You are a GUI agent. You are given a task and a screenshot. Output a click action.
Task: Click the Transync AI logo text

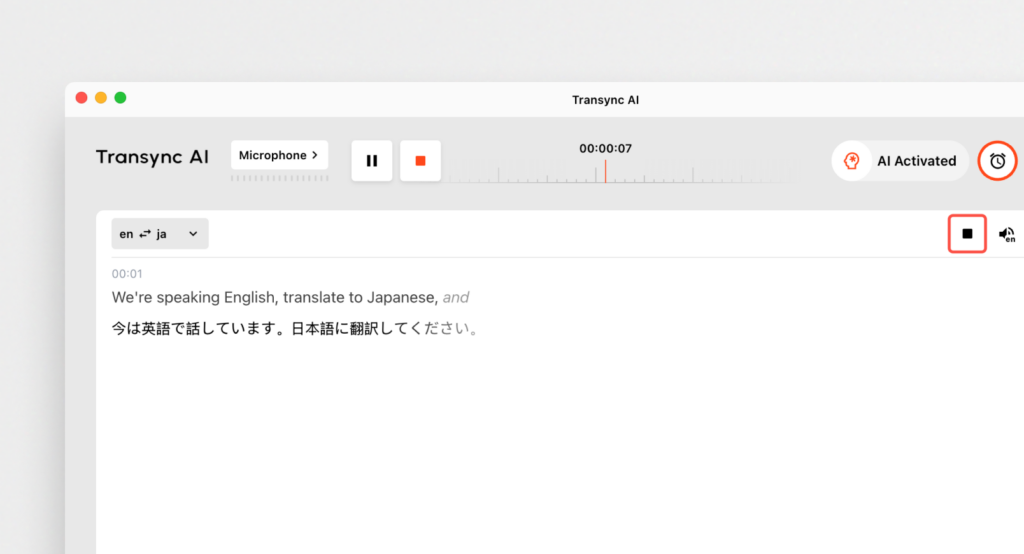(152, 157)
